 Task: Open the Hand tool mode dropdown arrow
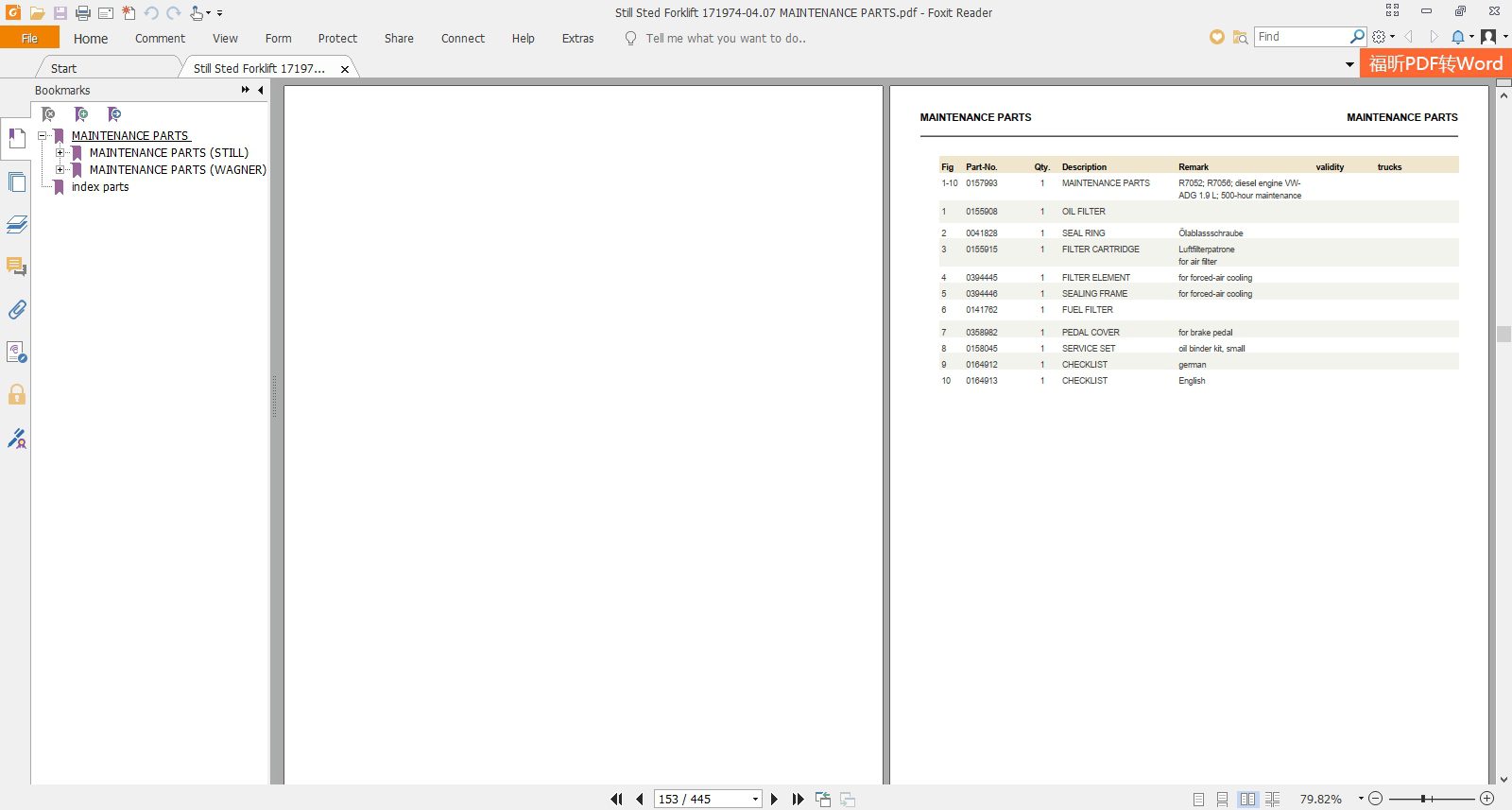click(x=208, y=13)
